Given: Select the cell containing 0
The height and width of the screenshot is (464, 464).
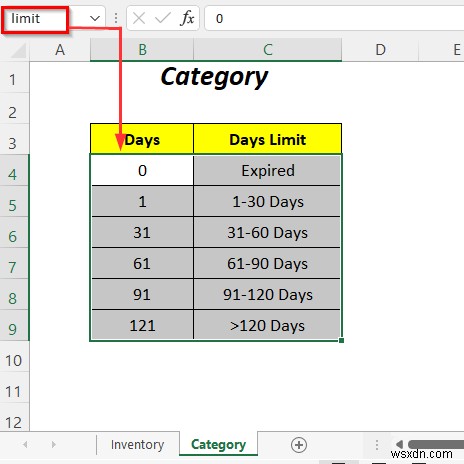Looking at the screenshot, I should coord(142,170).
